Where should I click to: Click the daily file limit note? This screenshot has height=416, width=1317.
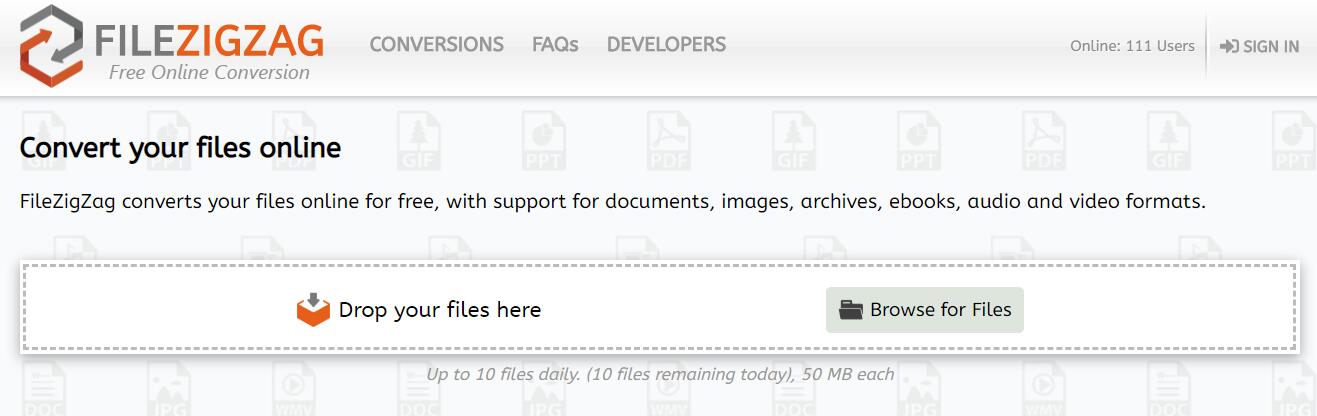pyautogui.click(x=660, y=375)
